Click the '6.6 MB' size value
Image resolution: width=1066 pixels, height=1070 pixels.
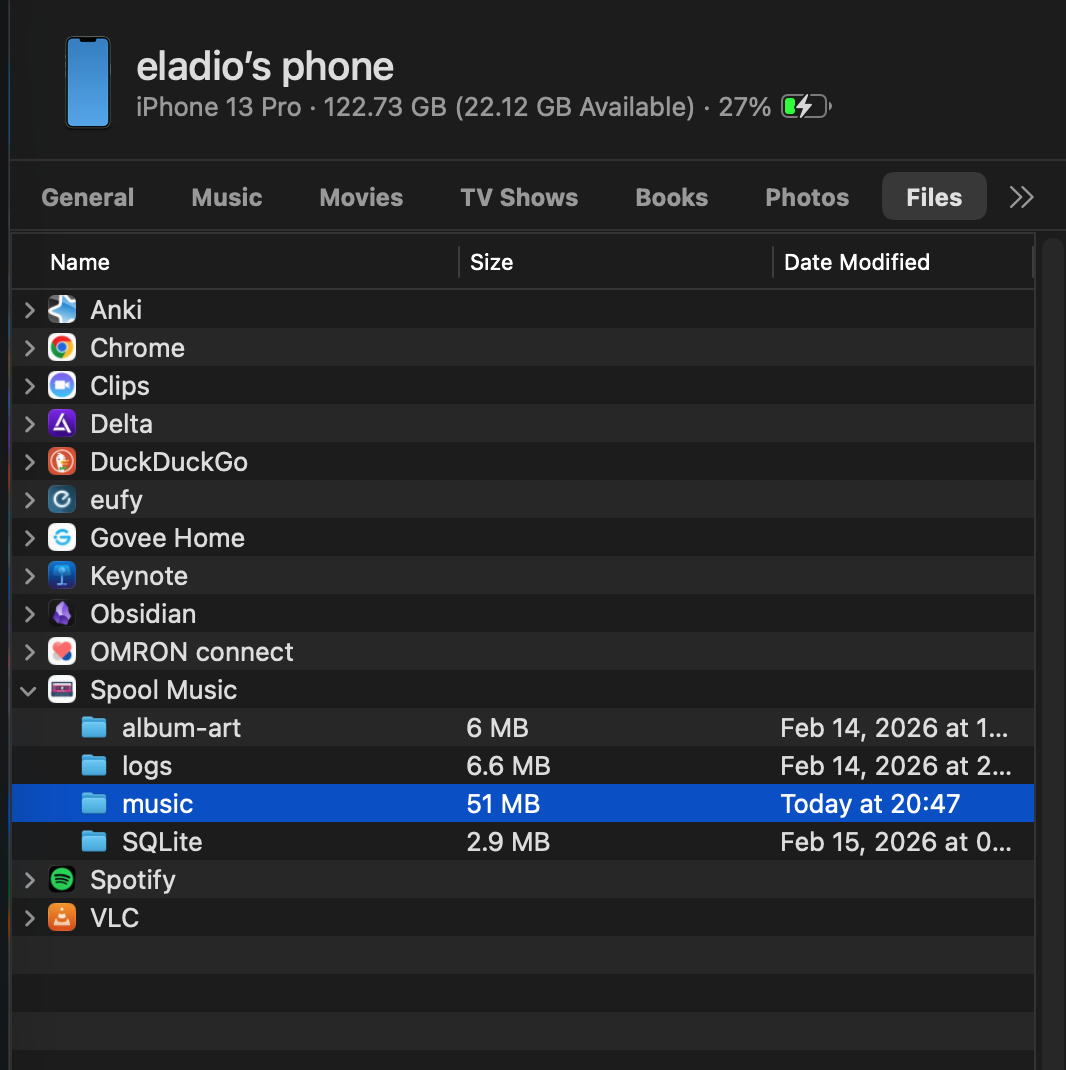pyautogui.click(x=508, y=766)
